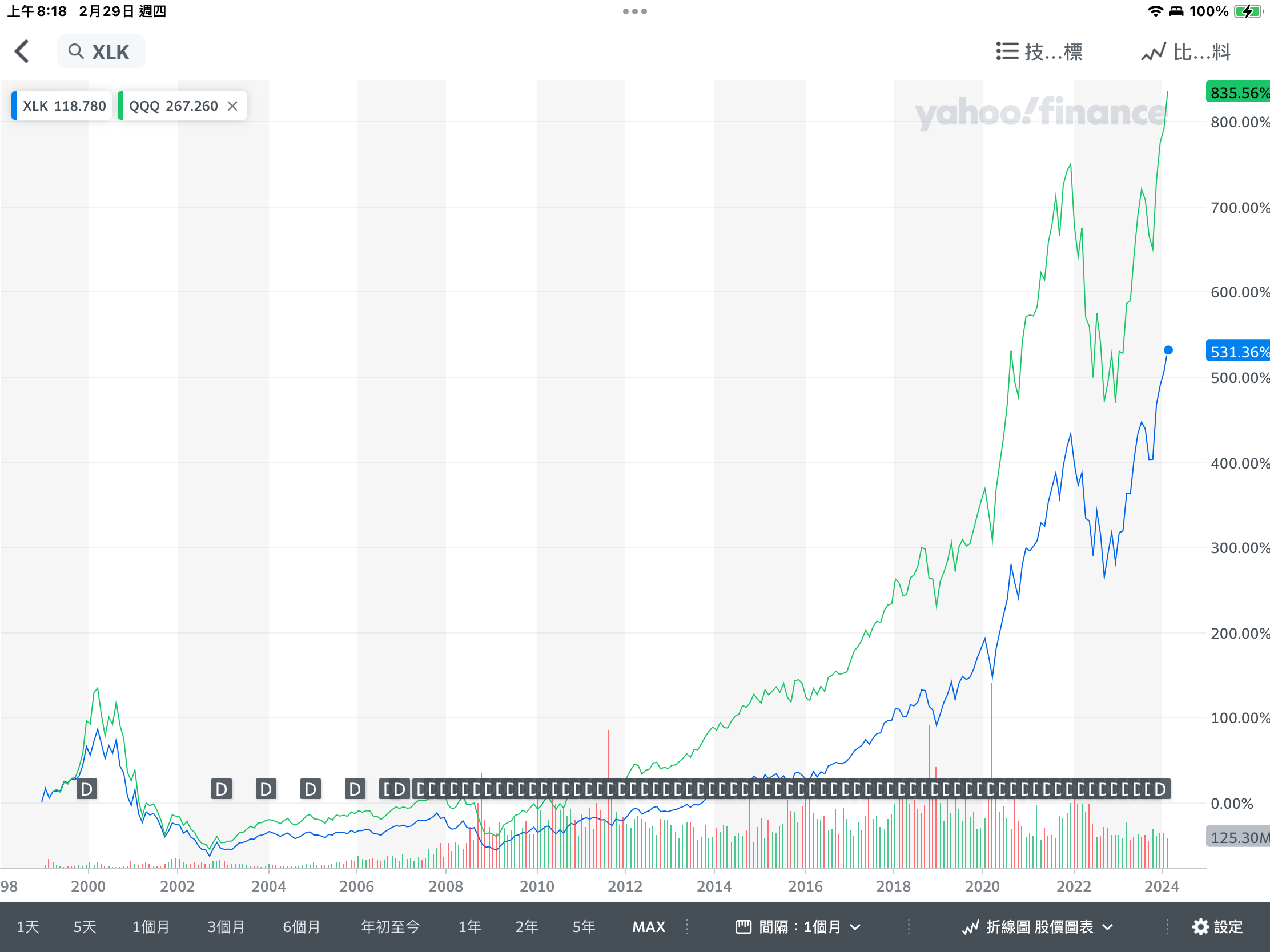Tap the dividend D marker near 2005

[x=311, y=789]
